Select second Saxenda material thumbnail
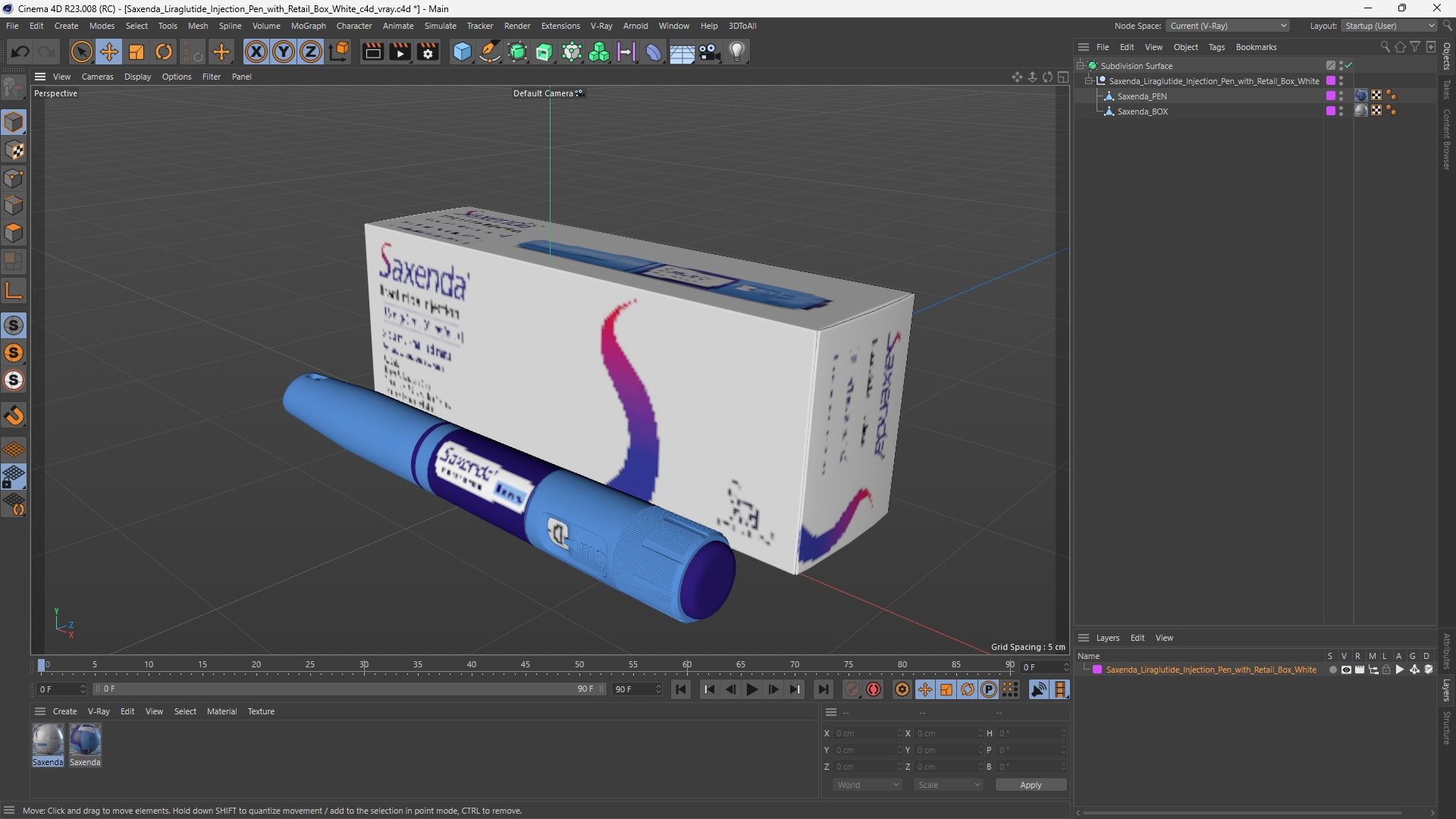 tap(85, 739)
